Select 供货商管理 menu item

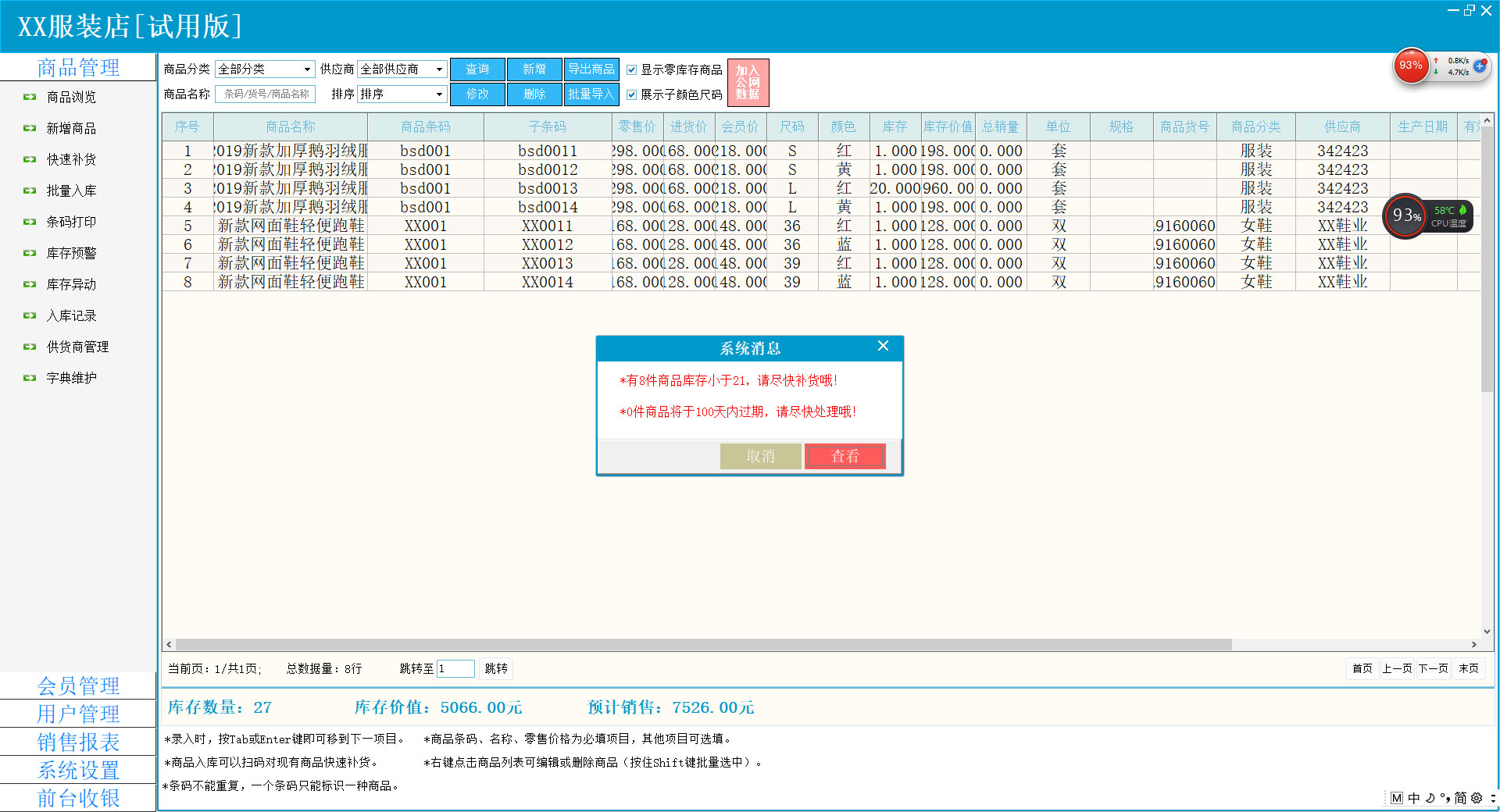(77, 347)
